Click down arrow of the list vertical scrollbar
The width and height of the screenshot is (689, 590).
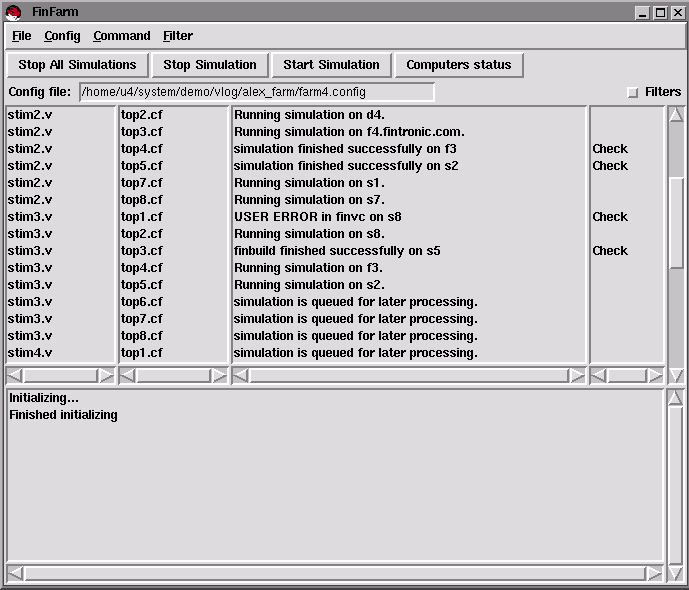676,376
